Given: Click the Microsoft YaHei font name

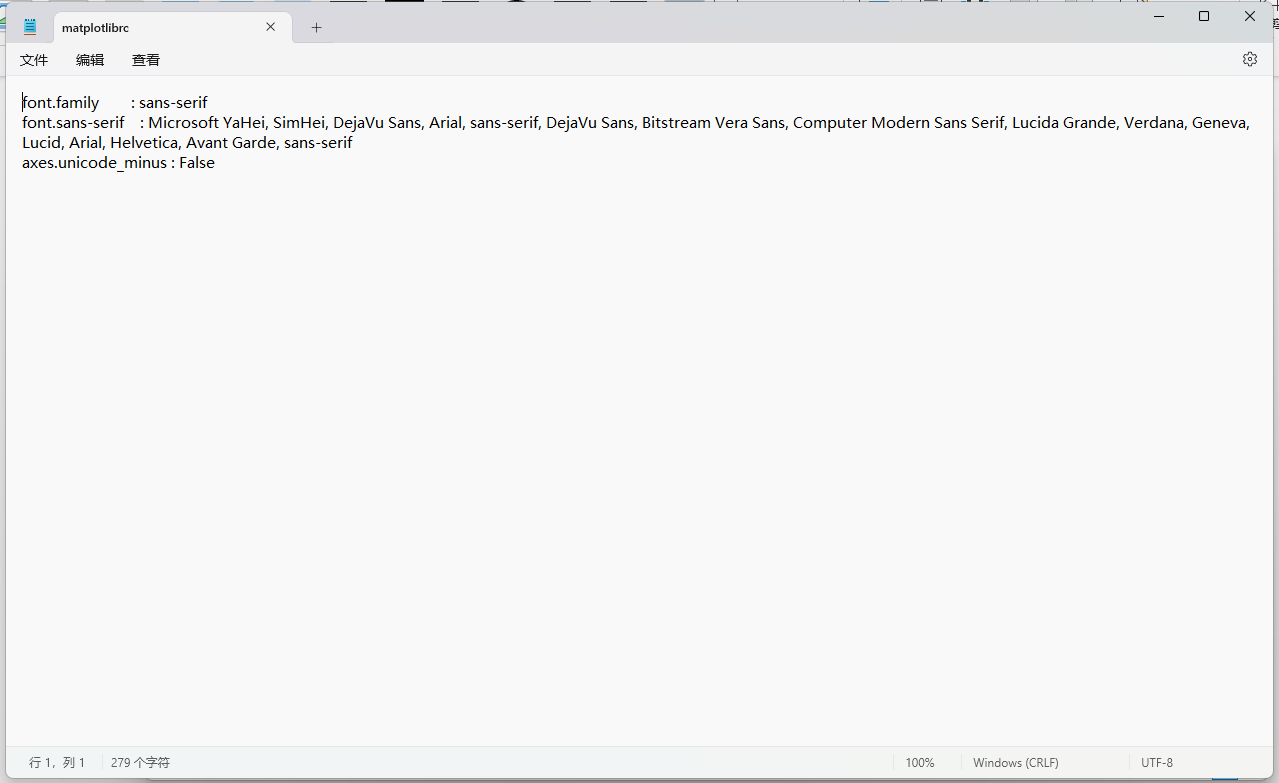Looking at the screenshot, I should pyautogui.click(x=209, y=122).
